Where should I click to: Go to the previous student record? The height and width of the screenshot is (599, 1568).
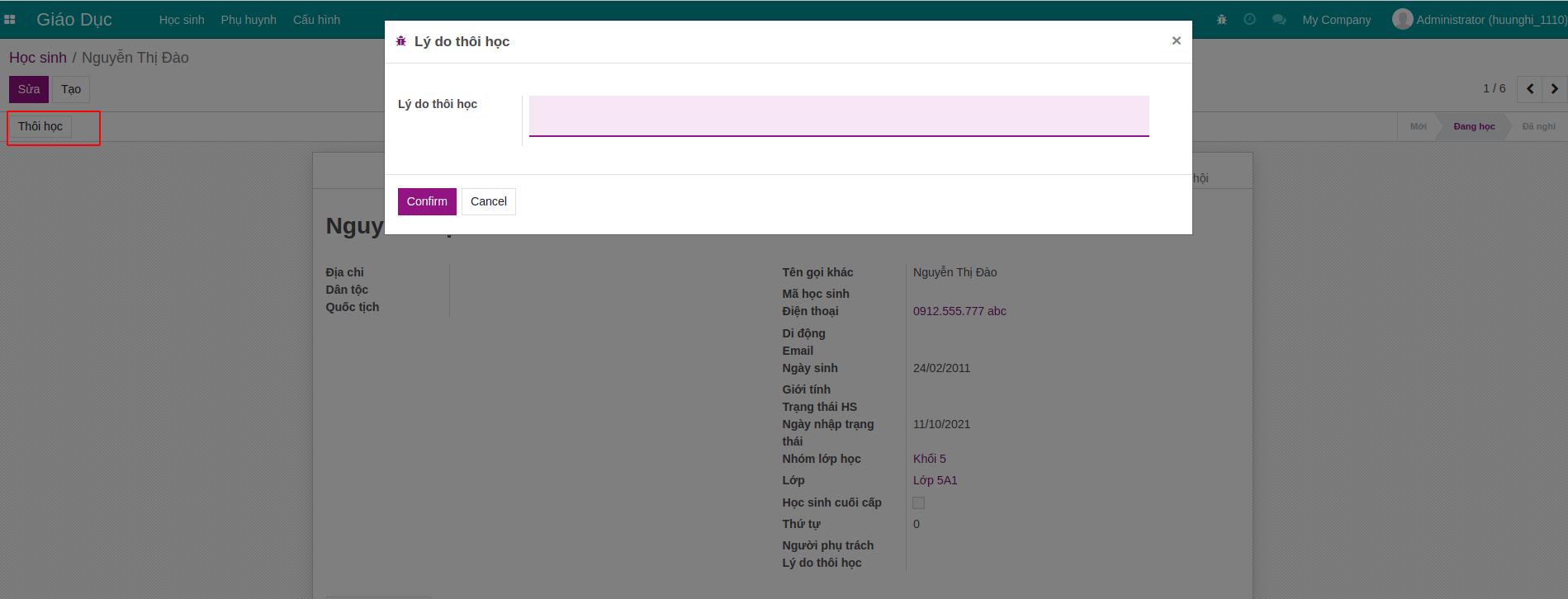[1530, 89]
